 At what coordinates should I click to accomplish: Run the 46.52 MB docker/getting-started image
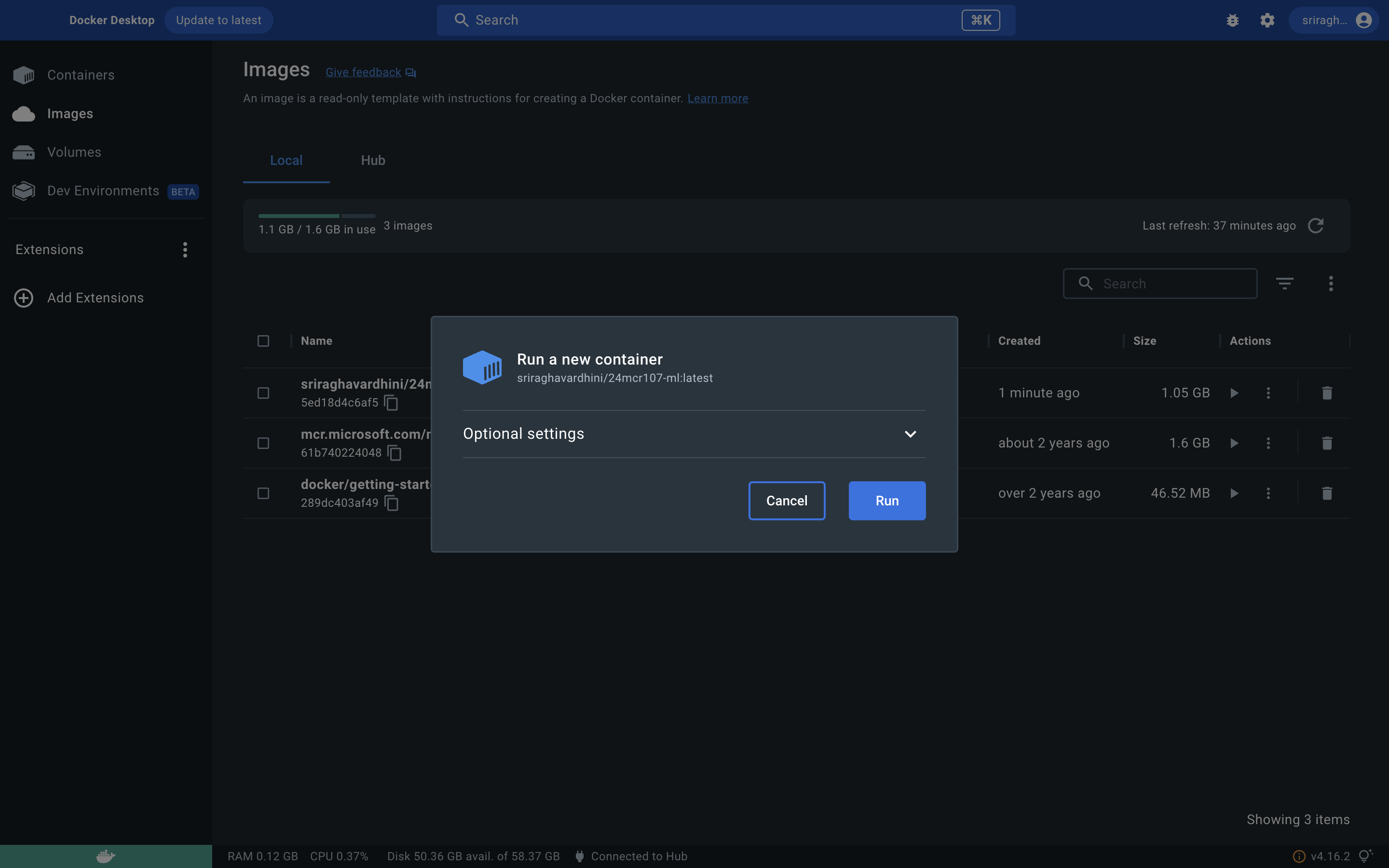[1234, 493]
